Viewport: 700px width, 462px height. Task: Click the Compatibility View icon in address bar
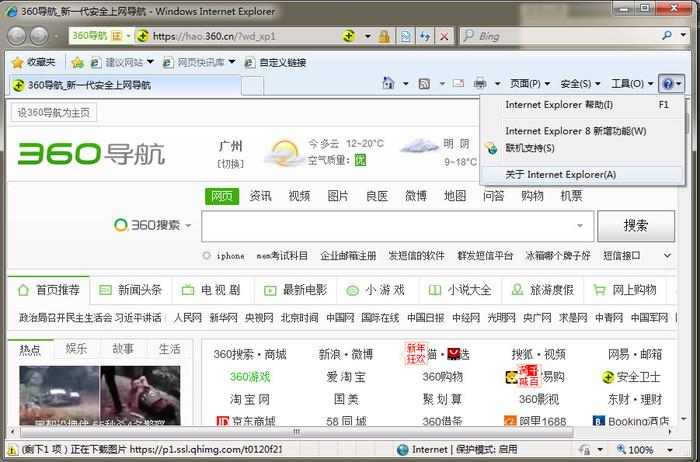pos(405,36)
